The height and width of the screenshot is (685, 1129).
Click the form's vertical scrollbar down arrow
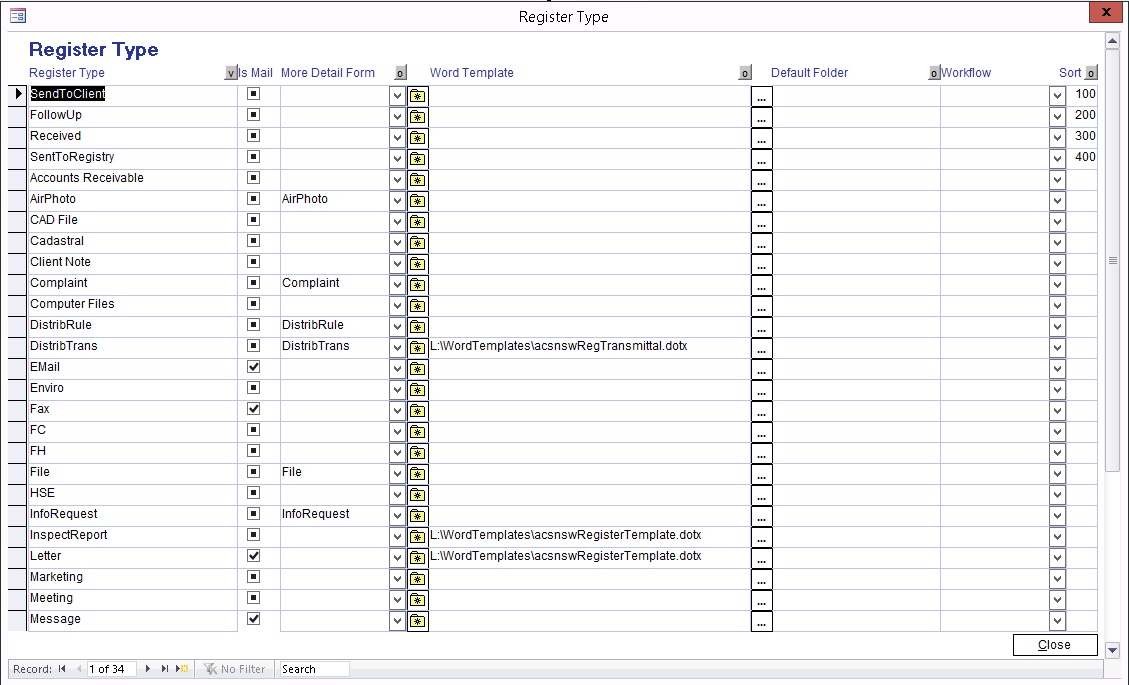tap(1112, 650)
